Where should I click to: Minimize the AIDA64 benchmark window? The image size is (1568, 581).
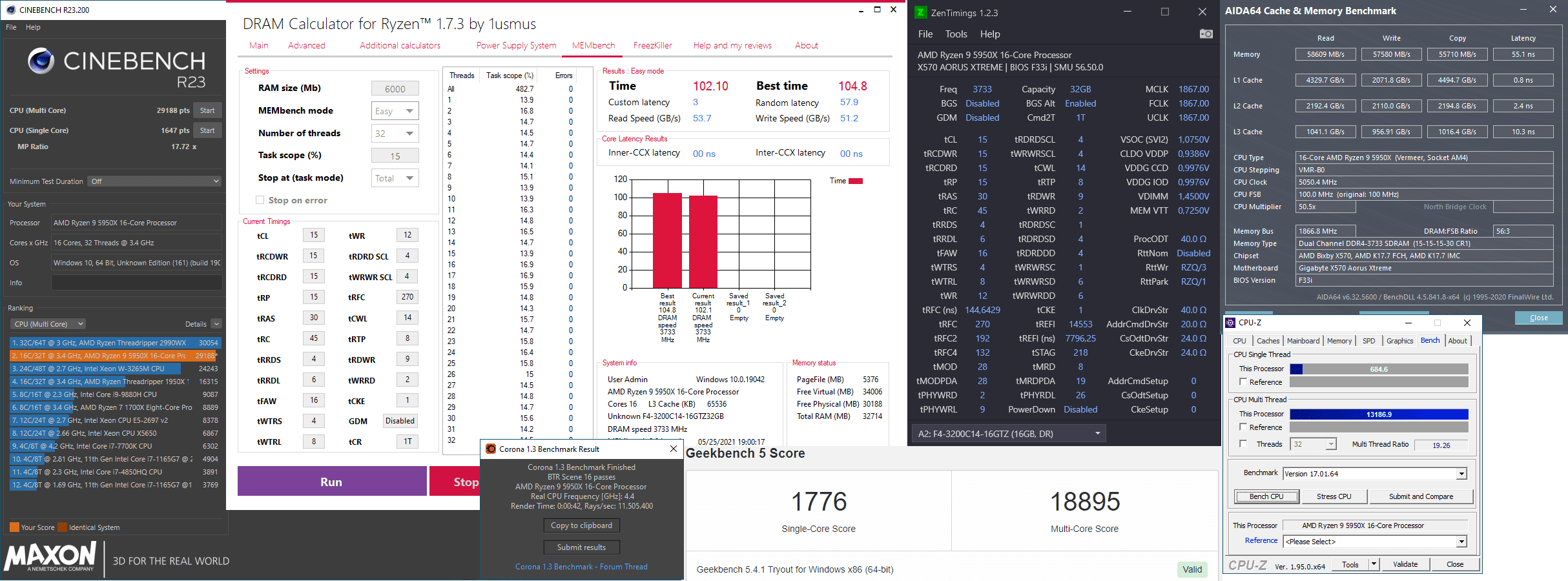pyautogui.click(x=1523, y=10)
